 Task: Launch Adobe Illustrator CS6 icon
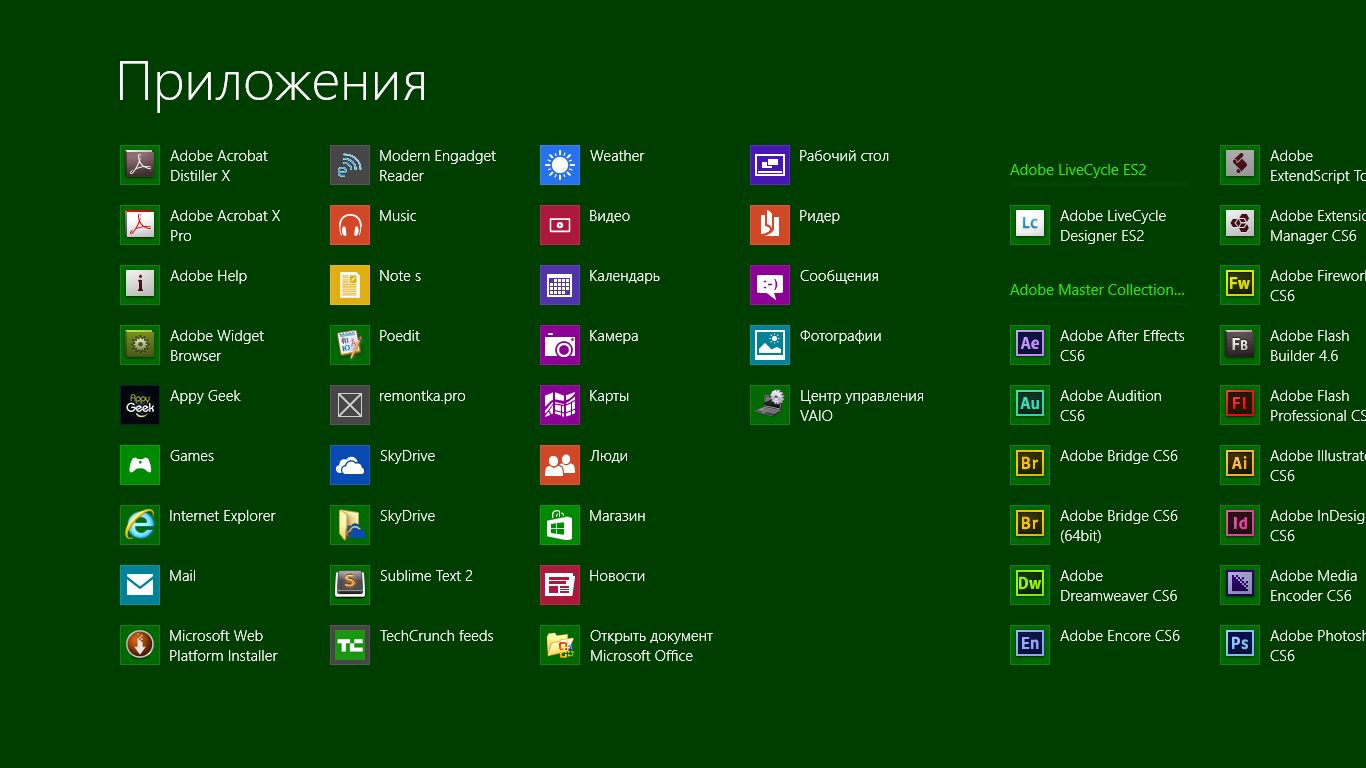click(1240, 465)
